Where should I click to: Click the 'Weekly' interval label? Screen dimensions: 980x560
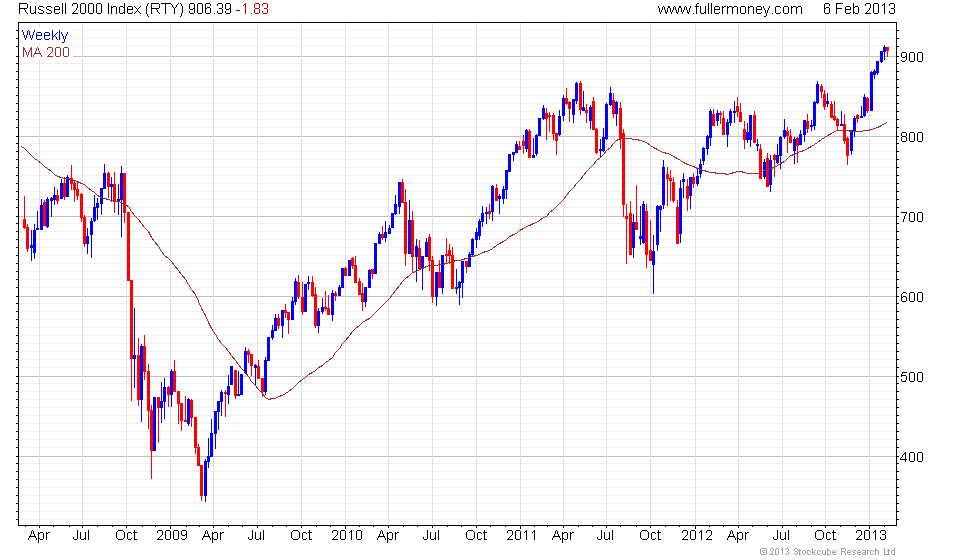44,36
